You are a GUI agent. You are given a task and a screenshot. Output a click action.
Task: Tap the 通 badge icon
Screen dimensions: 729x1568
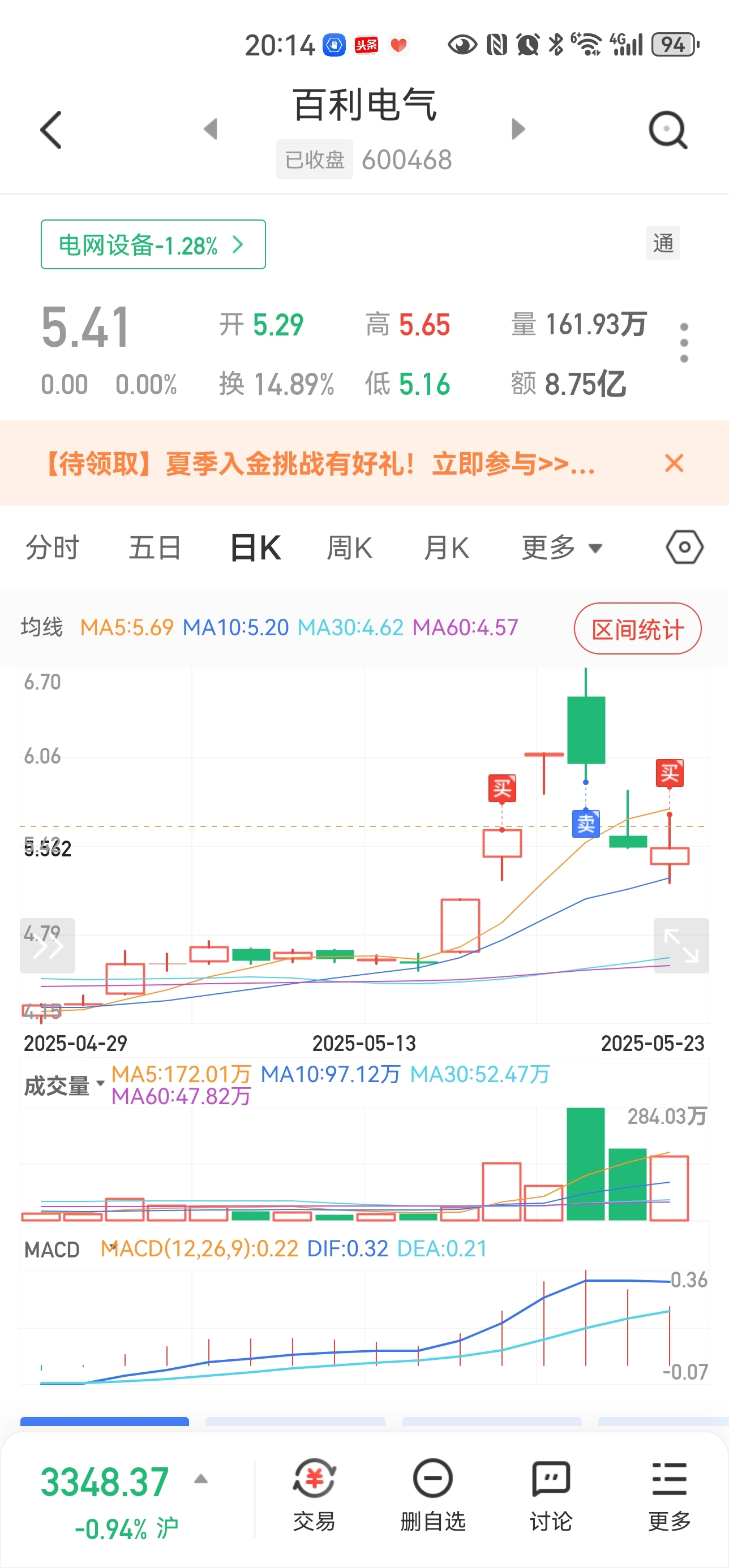[663, 243]
